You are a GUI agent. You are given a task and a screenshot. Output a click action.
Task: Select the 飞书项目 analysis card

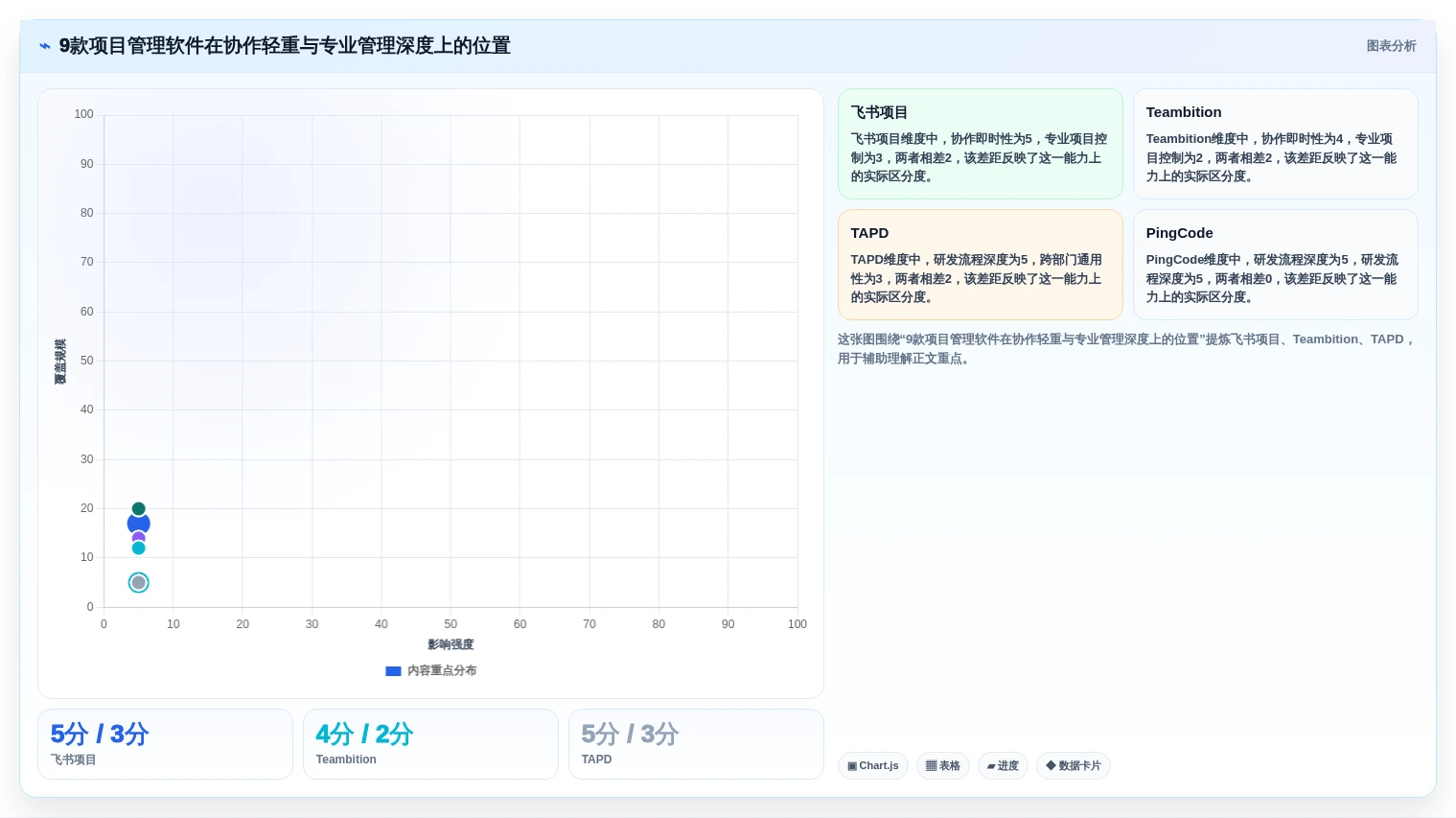pos(980,144)
